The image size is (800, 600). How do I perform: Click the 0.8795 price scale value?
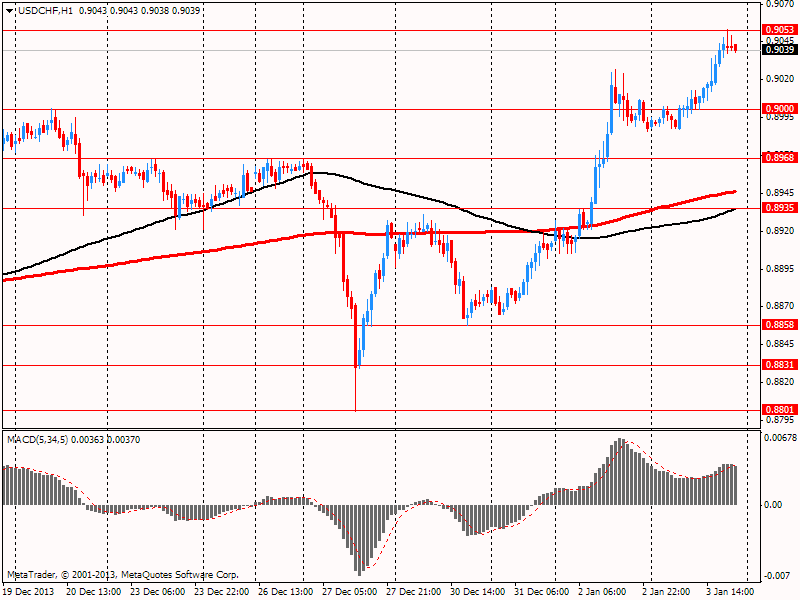780,419
